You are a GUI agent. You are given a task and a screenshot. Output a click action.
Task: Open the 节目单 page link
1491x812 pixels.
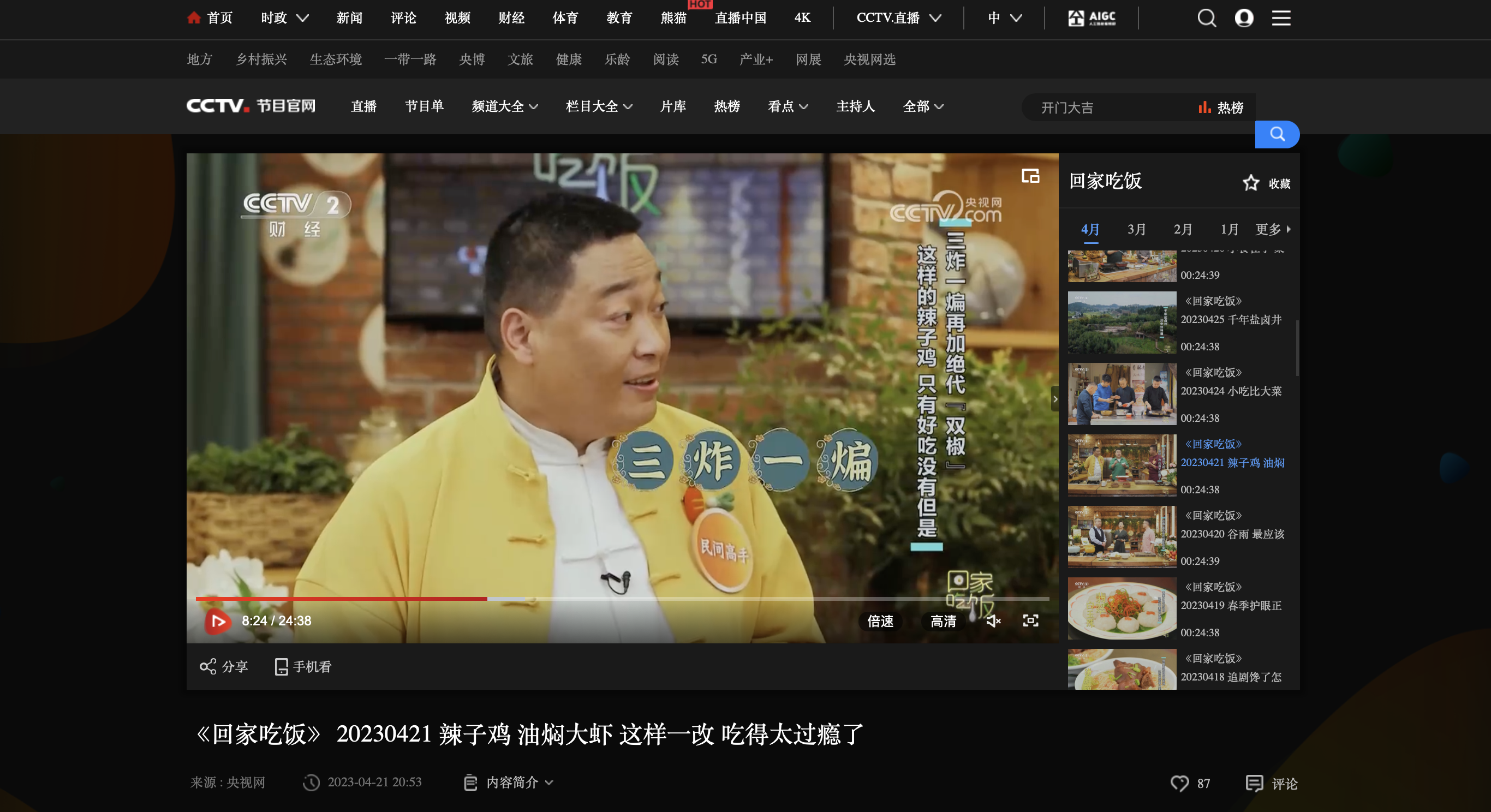point(424,106)
